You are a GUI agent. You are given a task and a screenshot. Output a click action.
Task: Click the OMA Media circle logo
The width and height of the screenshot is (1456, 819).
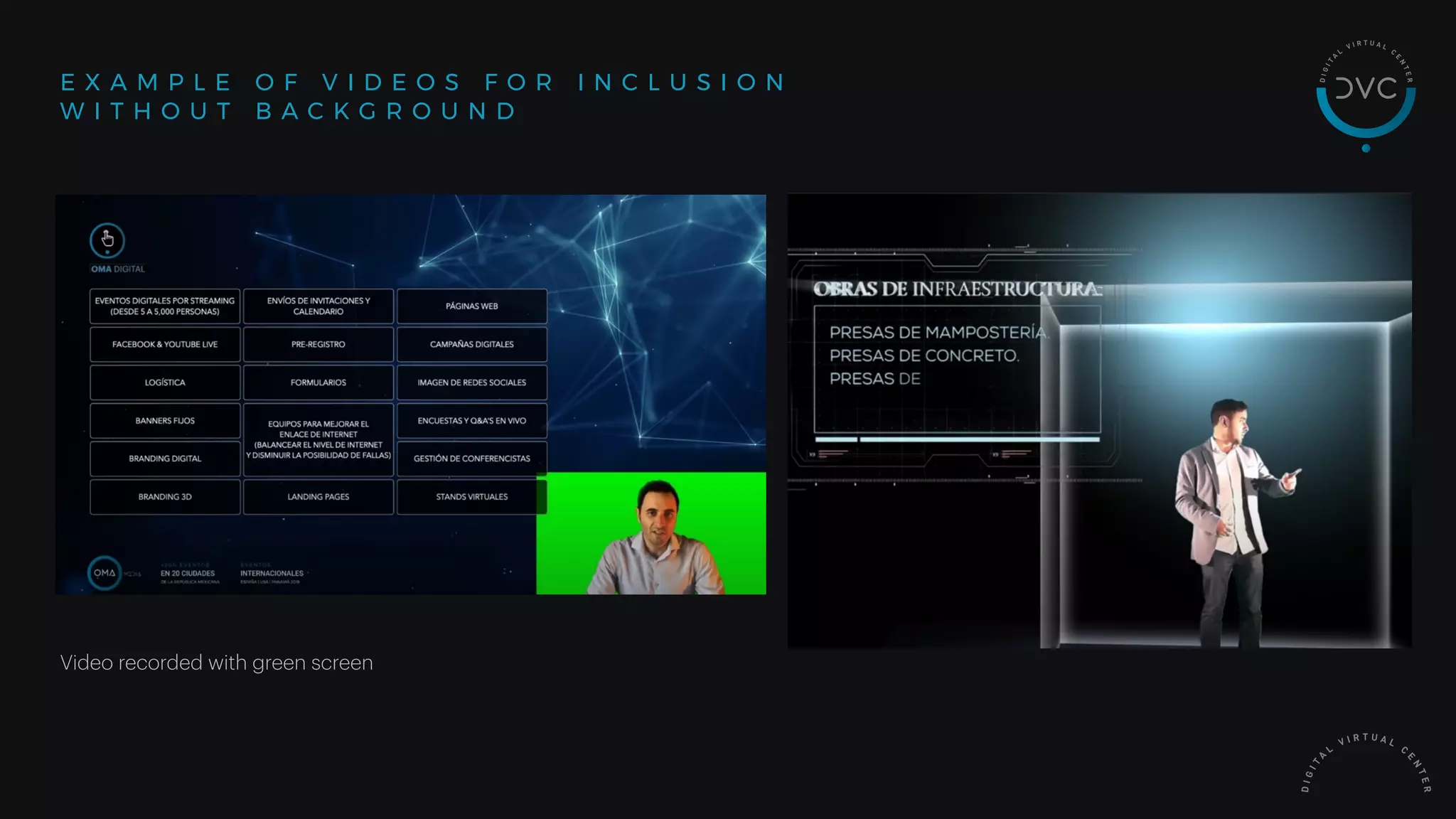coord(105,572)
